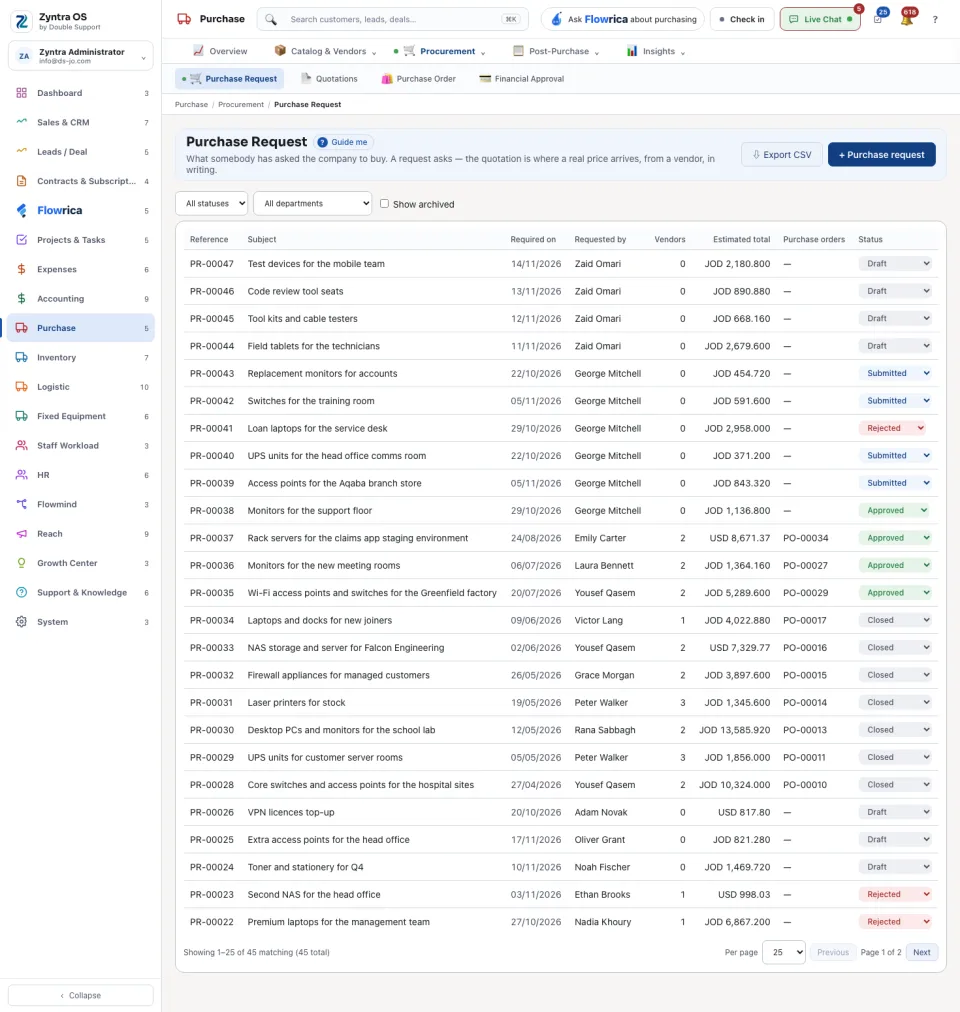Open Closed status dropdown for PR-00034
Screen dimensions: 960x1012
895,620
